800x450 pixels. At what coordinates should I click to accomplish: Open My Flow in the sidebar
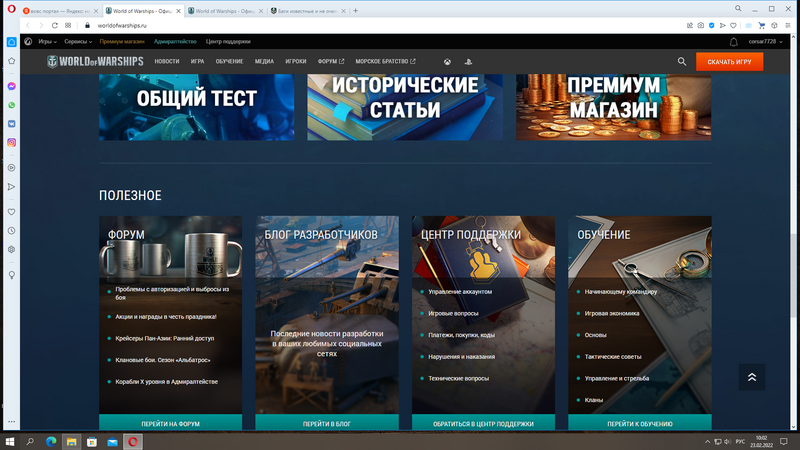point(11,187)
